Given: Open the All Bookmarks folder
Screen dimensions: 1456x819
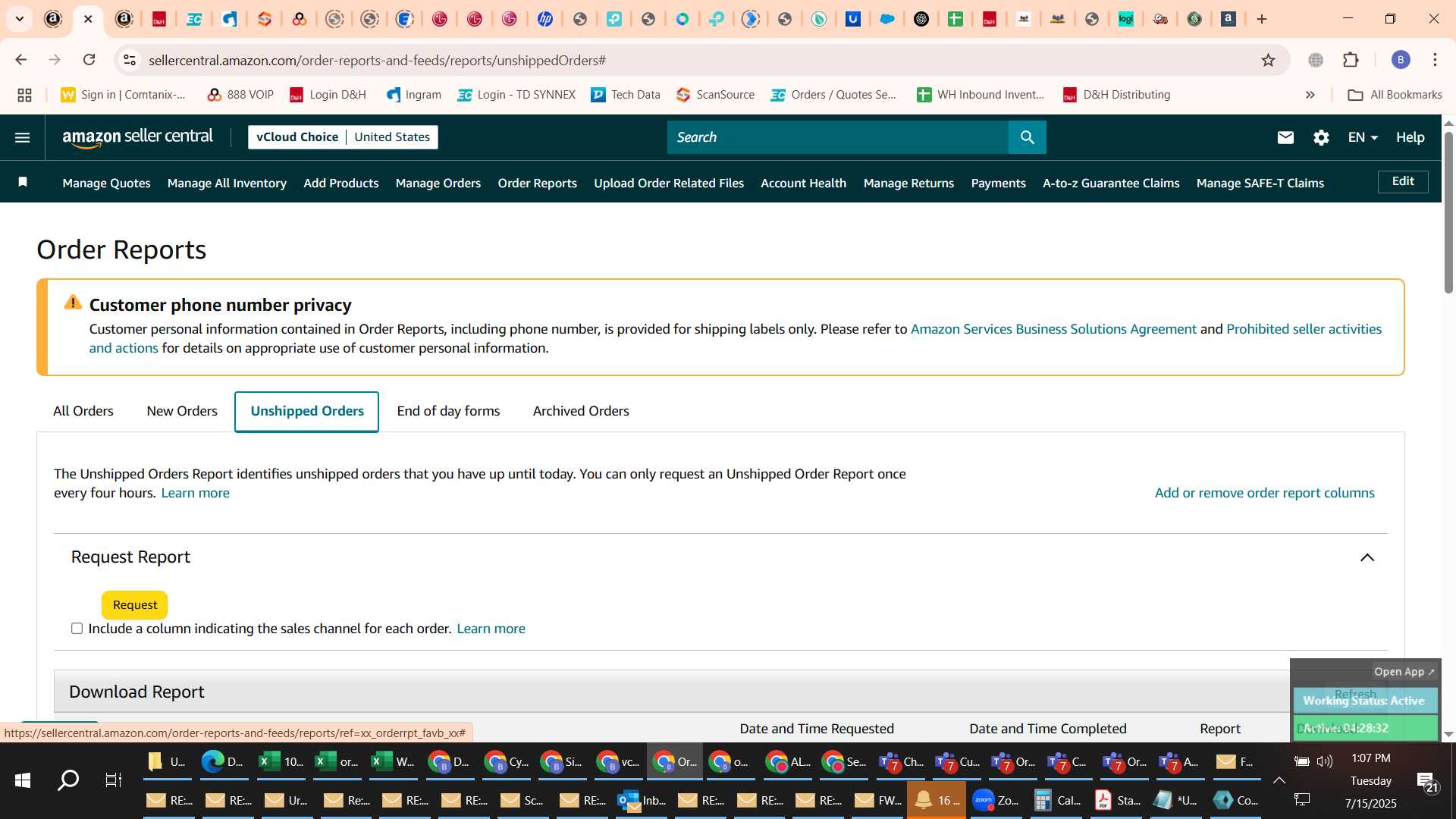Looking at the screenshot, I should pos(1395,95).
